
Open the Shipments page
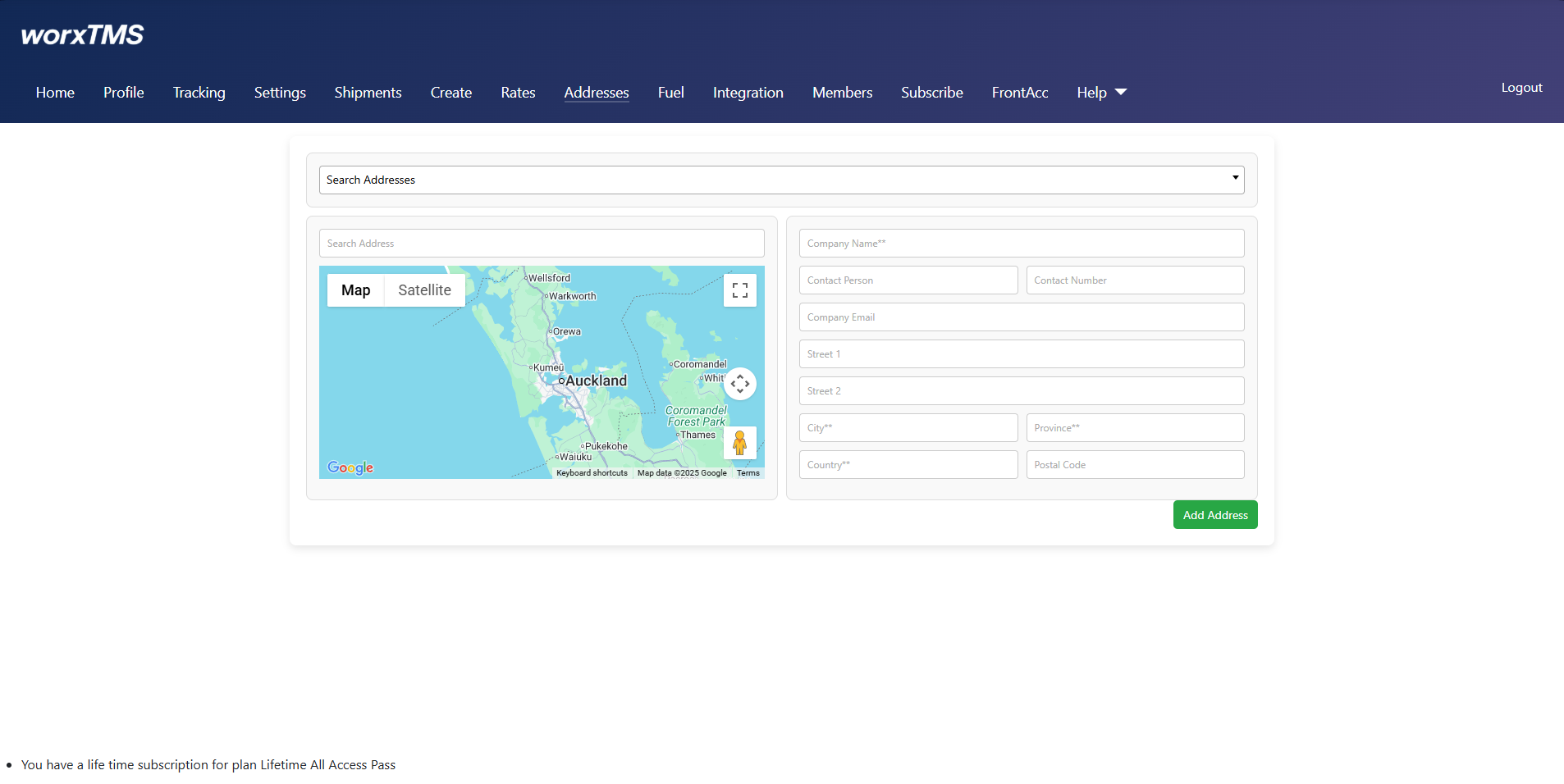pyautogui.click(x=368, y=93)
